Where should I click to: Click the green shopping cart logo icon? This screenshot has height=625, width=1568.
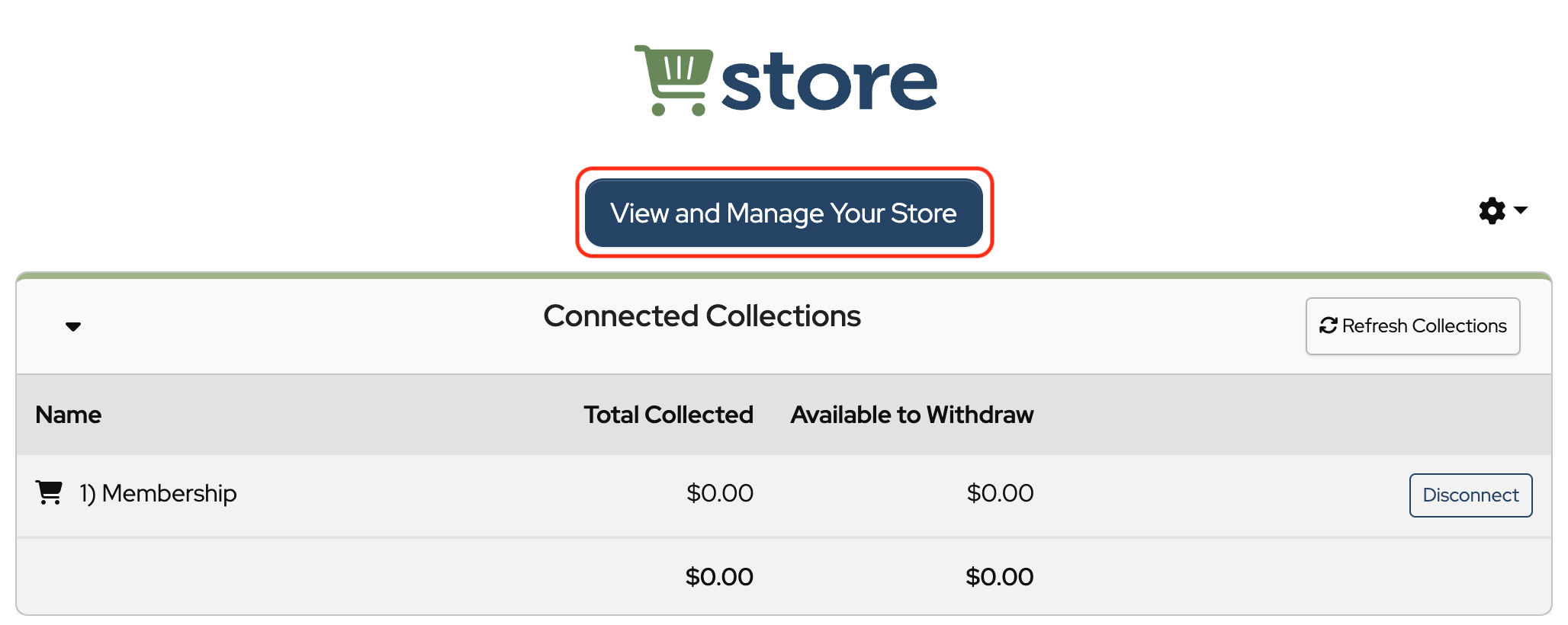pos(674,79)
